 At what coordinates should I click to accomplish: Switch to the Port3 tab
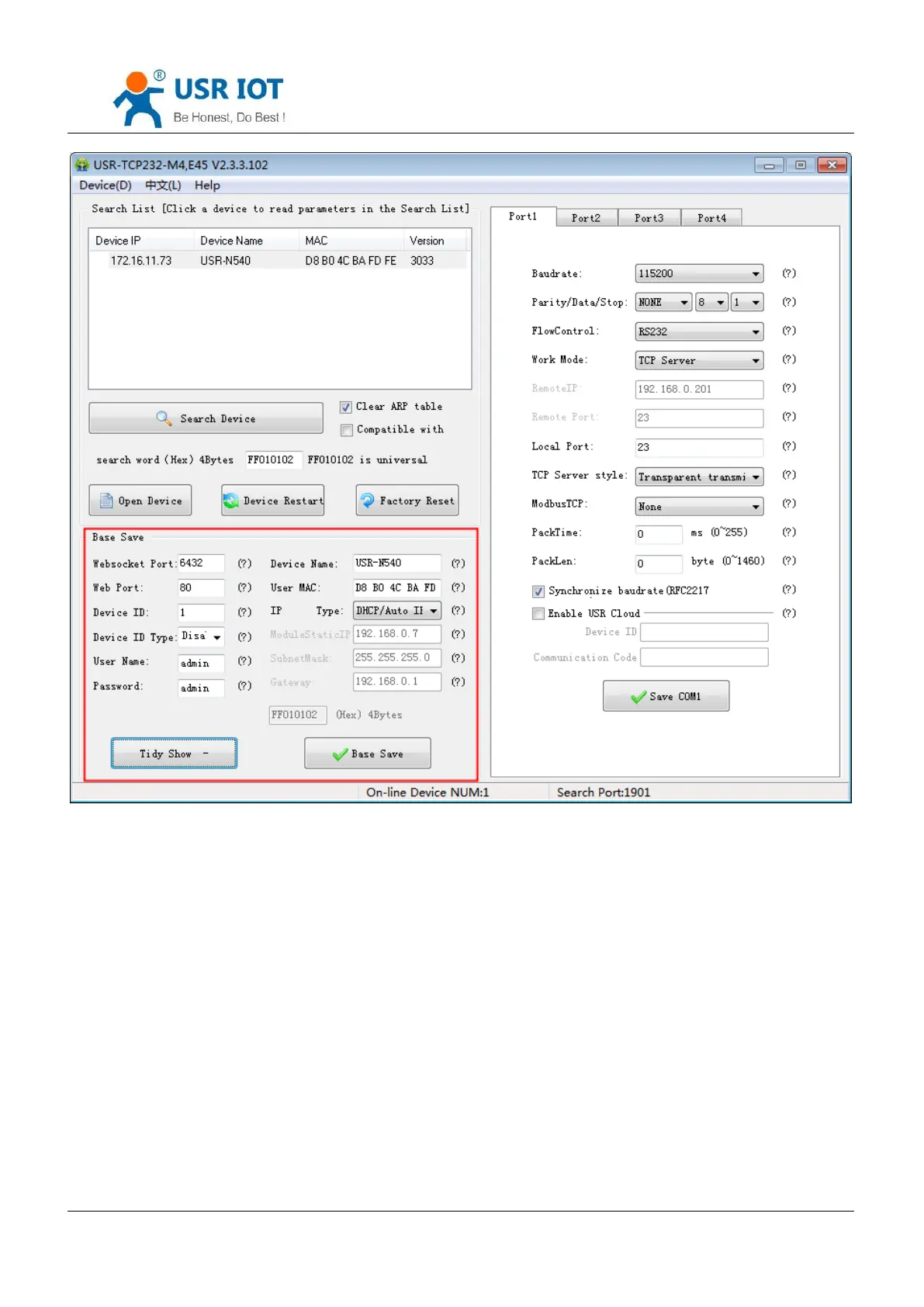pos(649,218)
